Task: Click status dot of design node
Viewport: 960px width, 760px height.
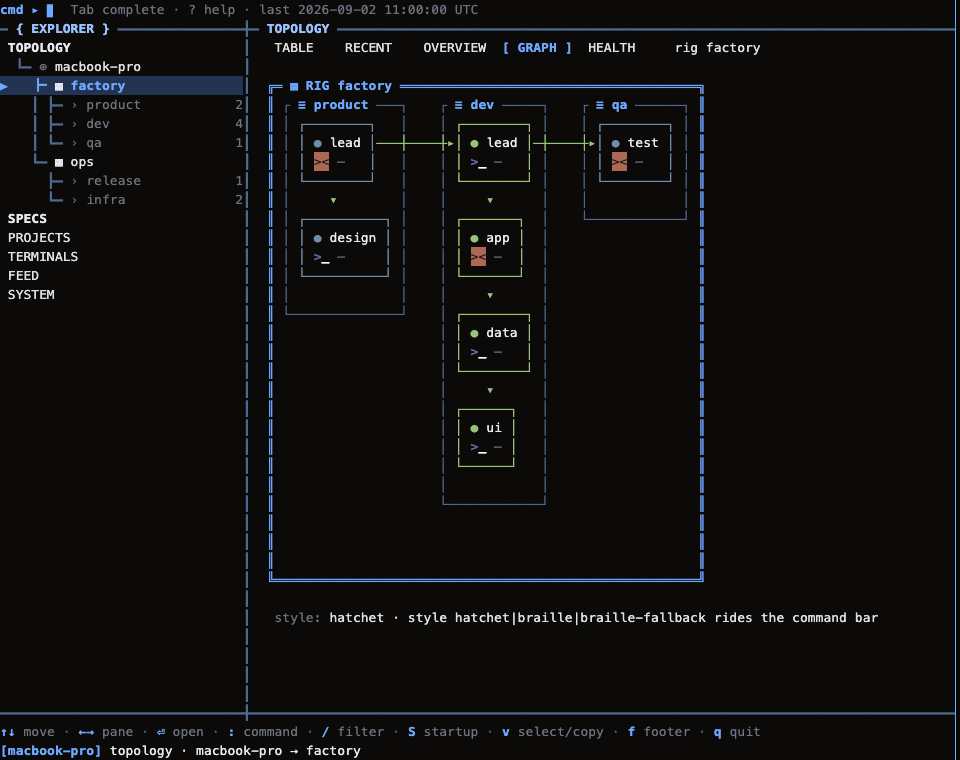Action: tap(317, 238)
